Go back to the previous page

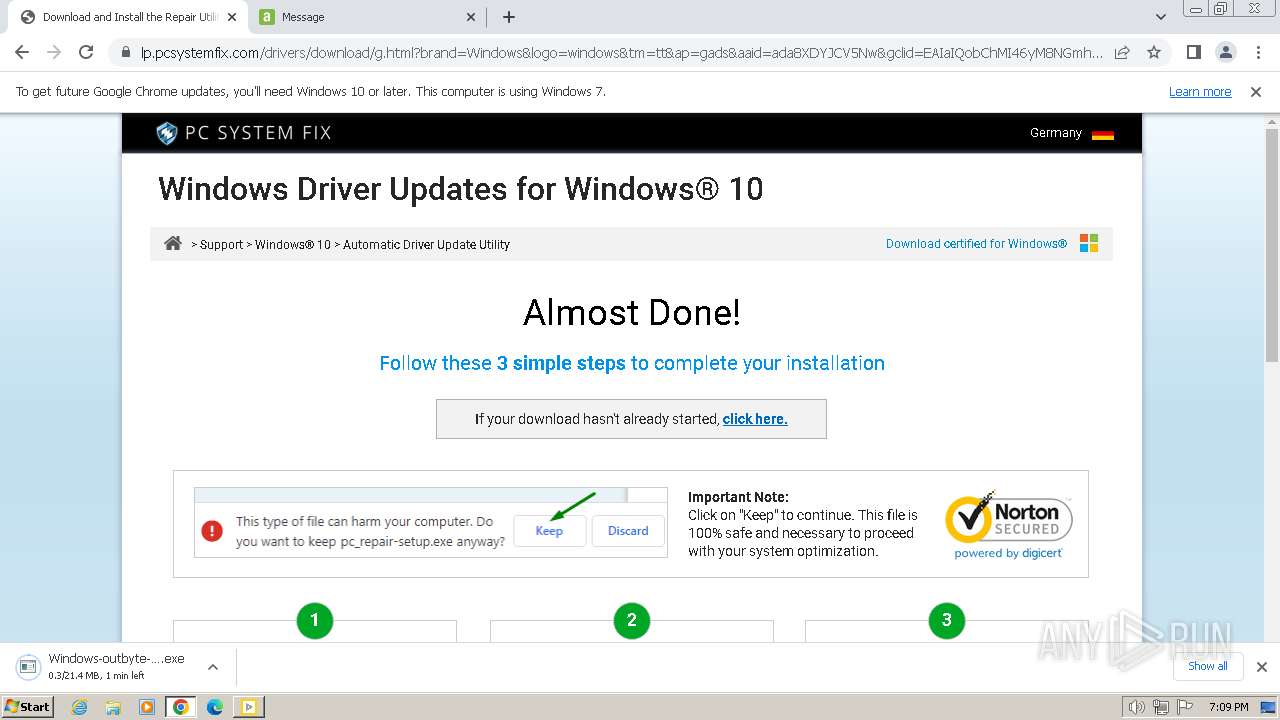pyautogui.click(x=22, y=52)
